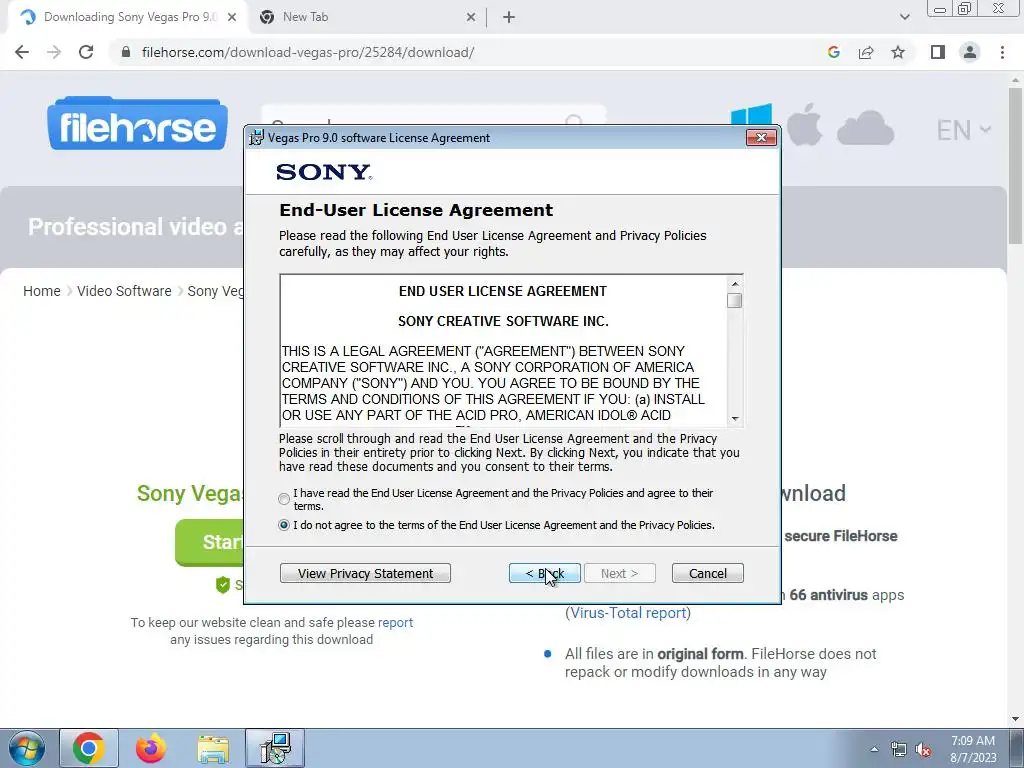Screen dimensions: 1024x768
Task: Click the lock site info icon
Action: point(126,52)
